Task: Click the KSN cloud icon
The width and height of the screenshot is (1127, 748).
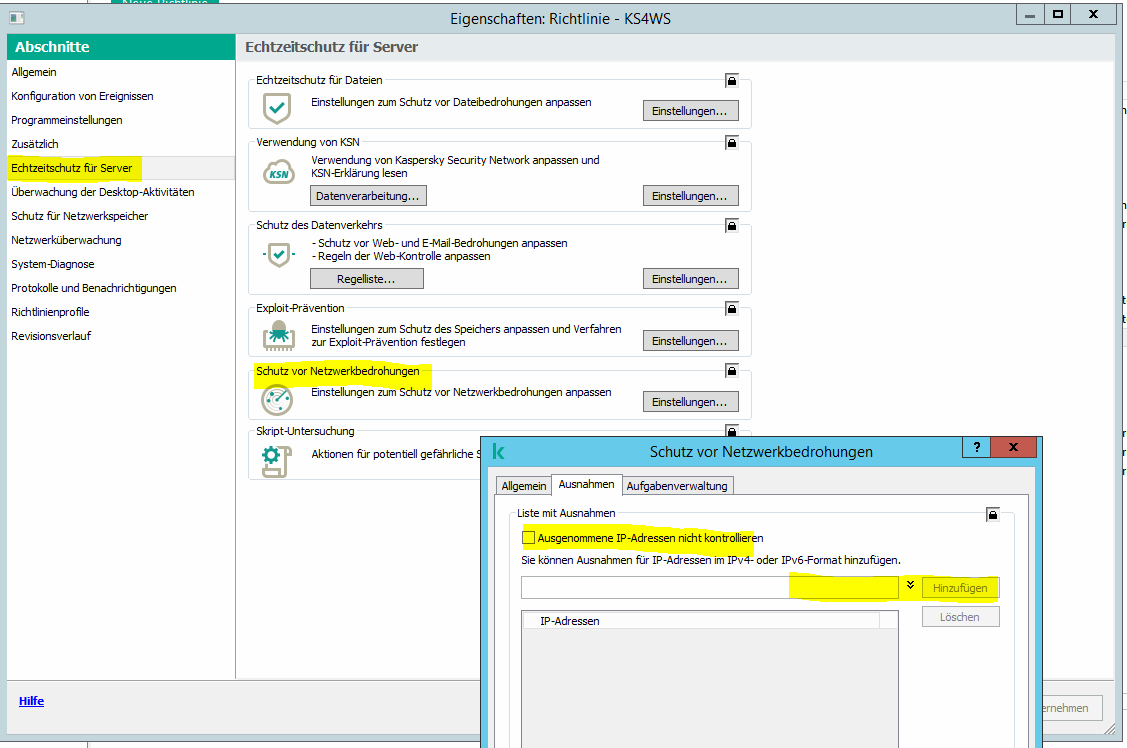Action: click(278, 173)
